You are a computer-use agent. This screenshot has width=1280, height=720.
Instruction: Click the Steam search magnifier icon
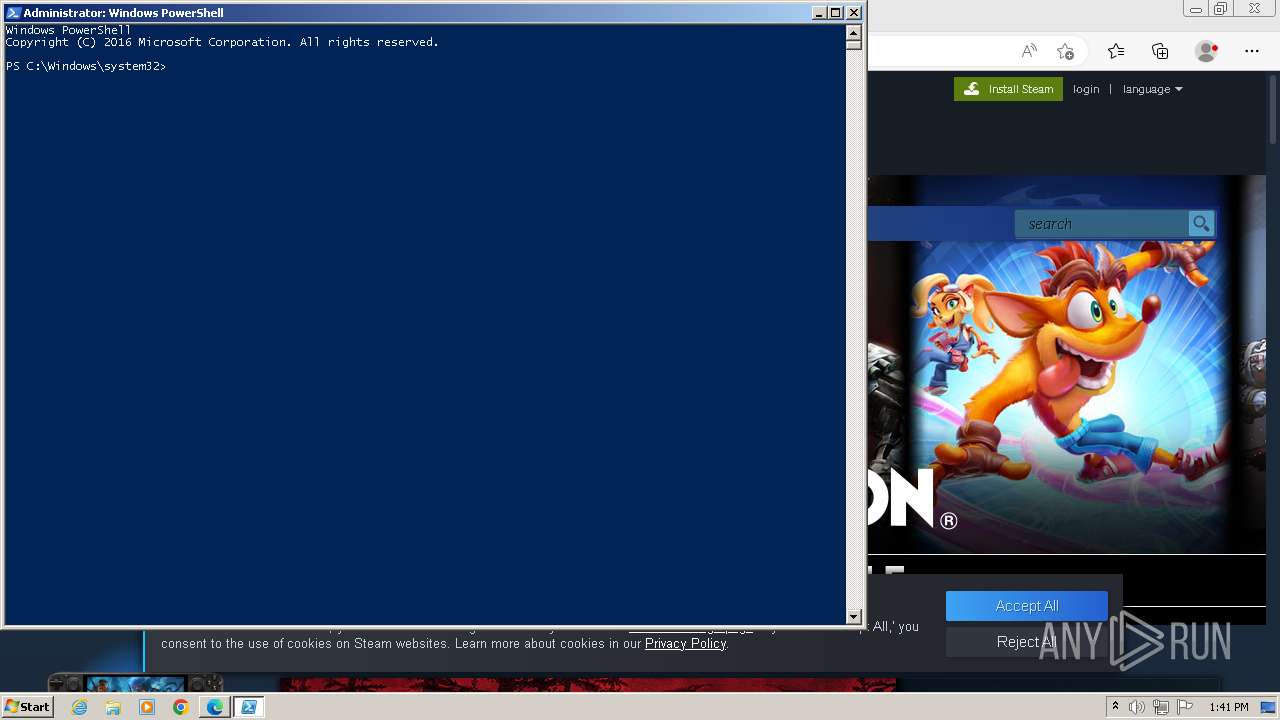1201,224
